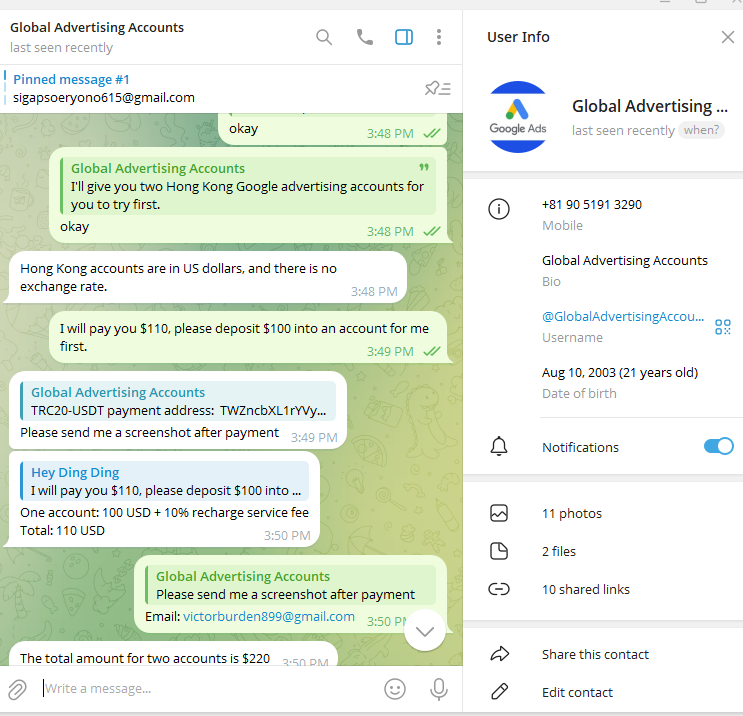Focus the Write a message field
The image size is (743, 716).
208,689
